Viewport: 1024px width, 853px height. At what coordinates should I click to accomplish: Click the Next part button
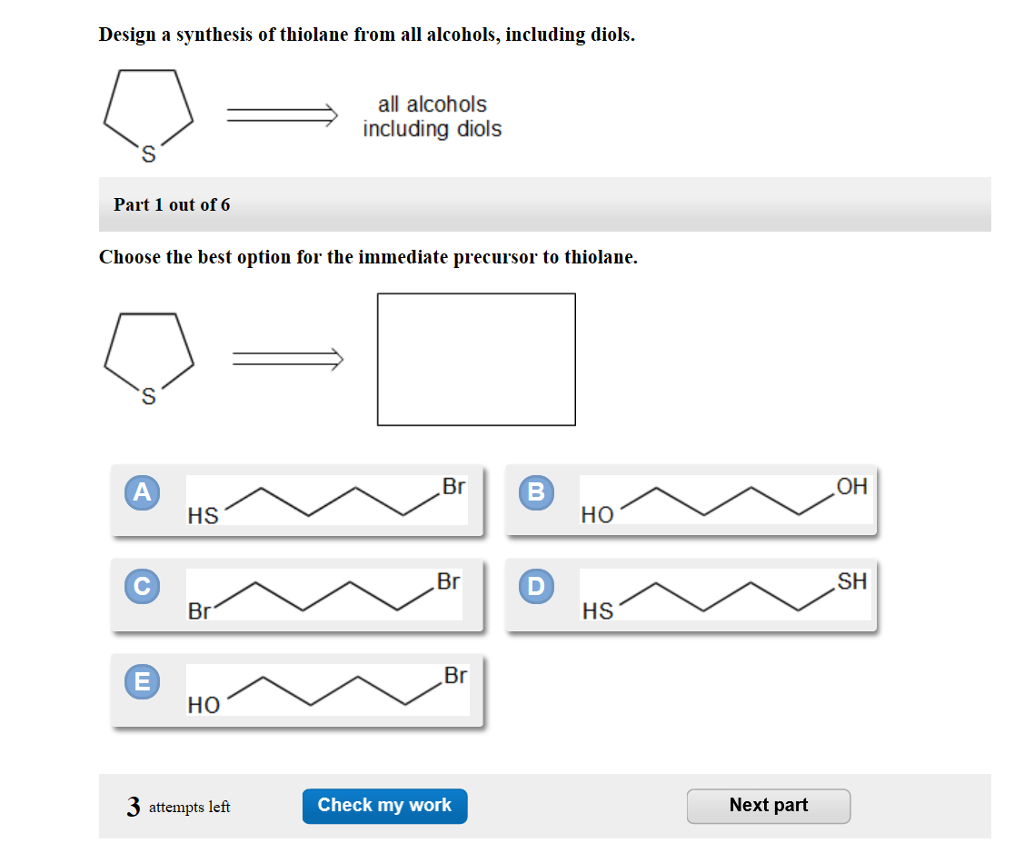pyautogui.click(x=768, y=805)
